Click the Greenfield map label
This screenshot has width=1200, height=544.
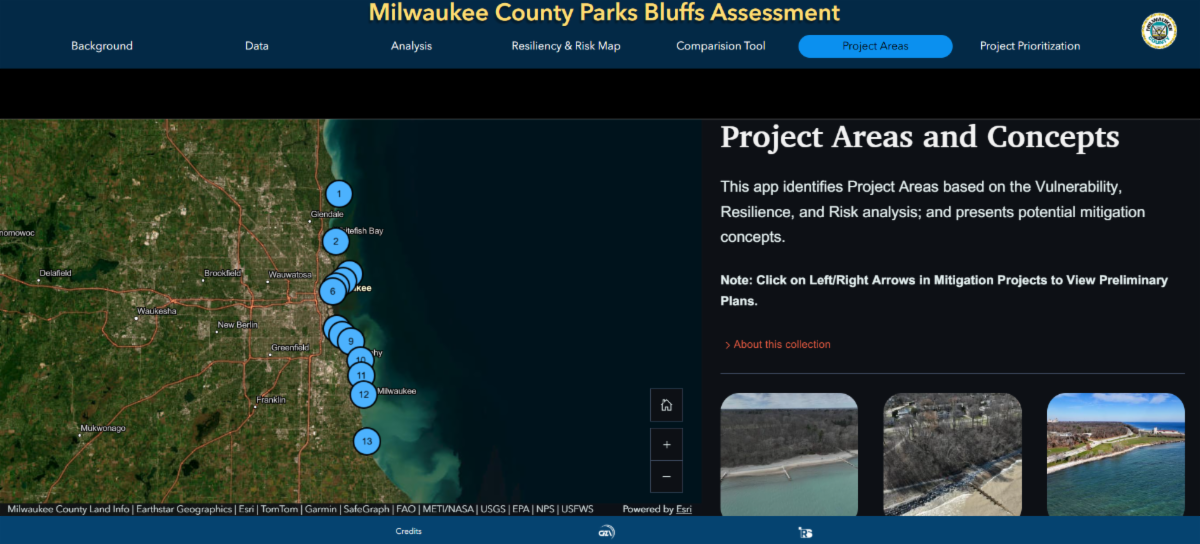291,348
